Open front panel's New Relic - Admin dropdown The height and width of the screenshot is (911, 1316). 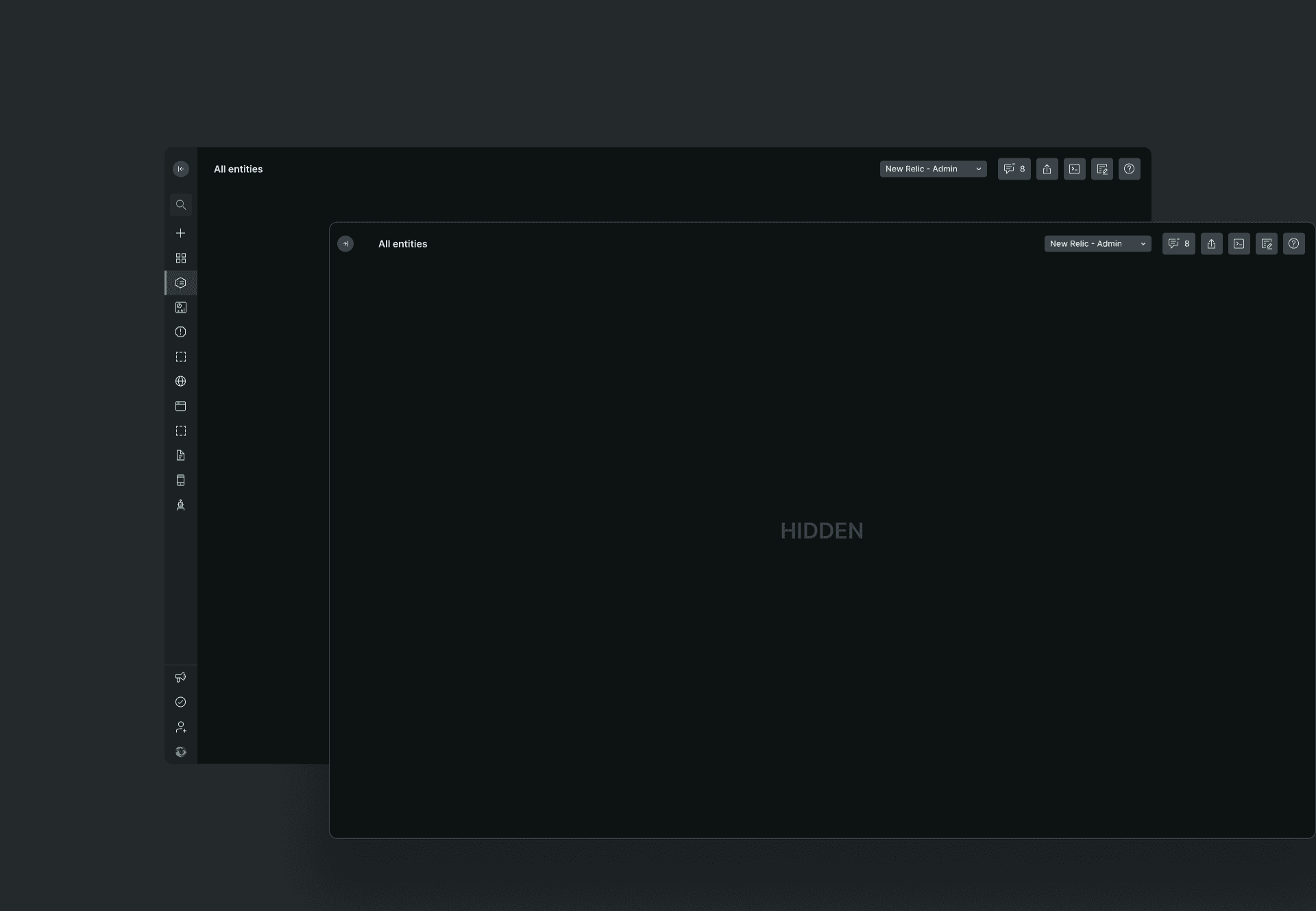pos(1097,244)
